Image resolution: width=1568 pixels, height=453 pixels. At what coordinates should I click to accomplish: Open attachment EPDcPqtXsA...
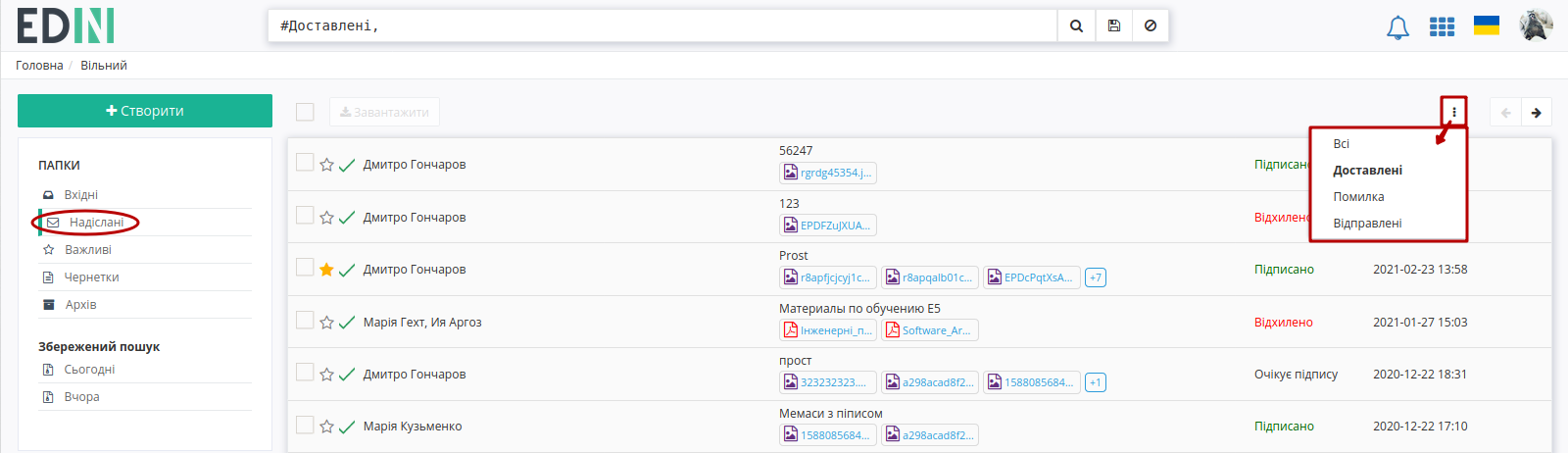tap(1032, 277)
